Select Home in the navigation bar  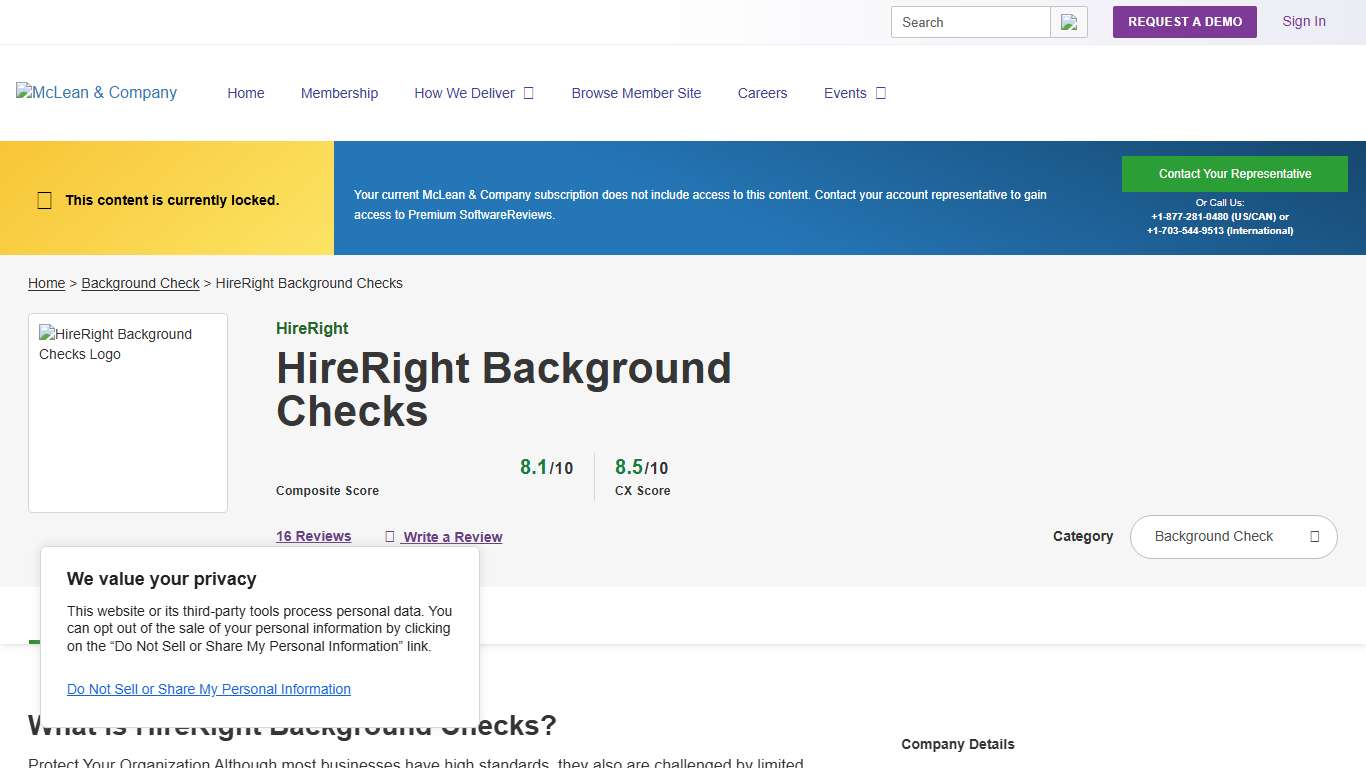[x=245, y=93]
